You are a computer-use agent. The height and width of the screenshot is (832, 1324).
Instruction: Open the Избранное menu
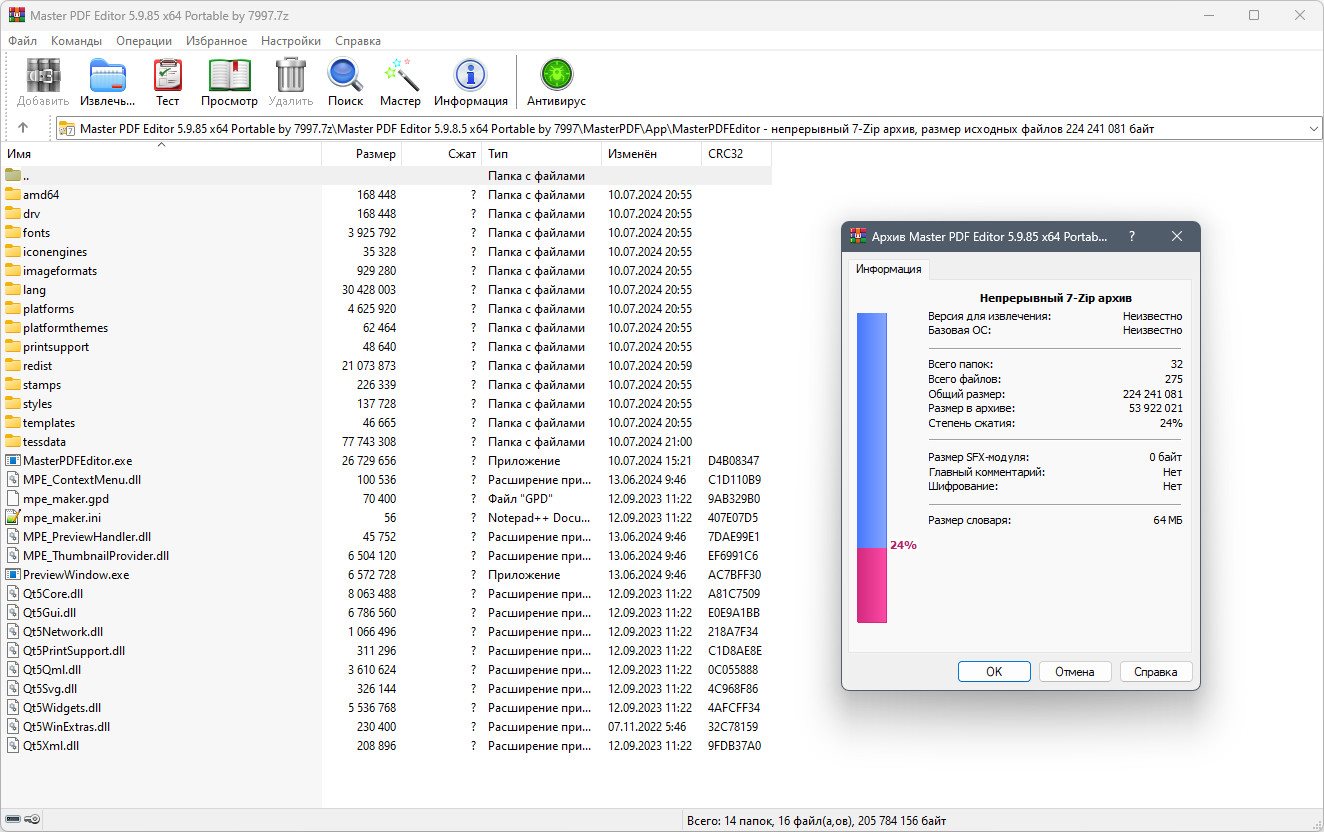point(216,41)
